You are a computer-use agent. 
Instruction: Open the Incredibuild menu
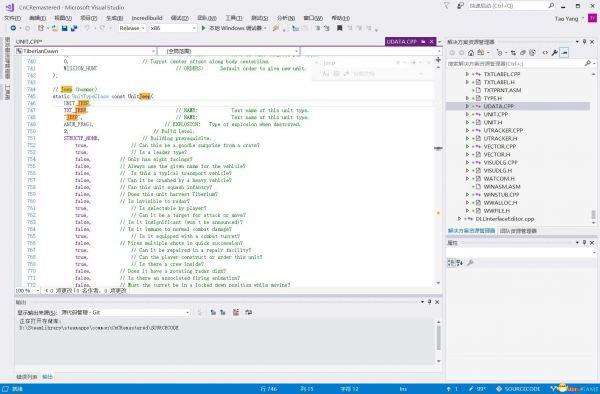[x=147, y=18]
